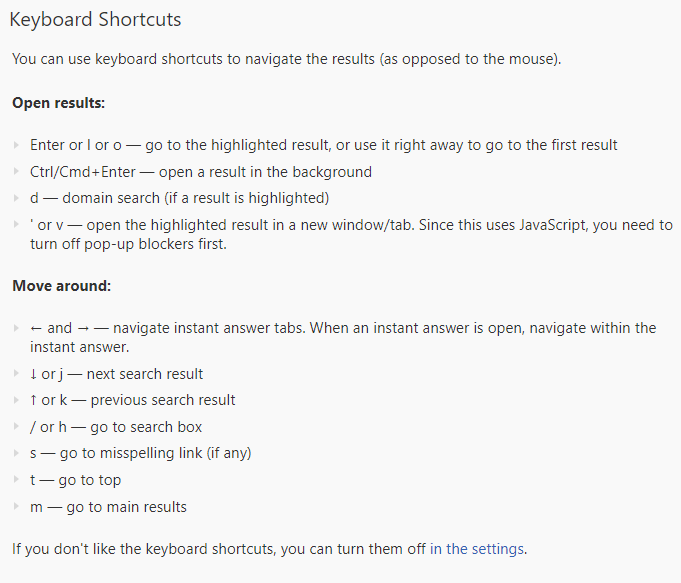Click the 'turn off pop-up blockers first' line

pyautogui.click(x=128, y=244)
